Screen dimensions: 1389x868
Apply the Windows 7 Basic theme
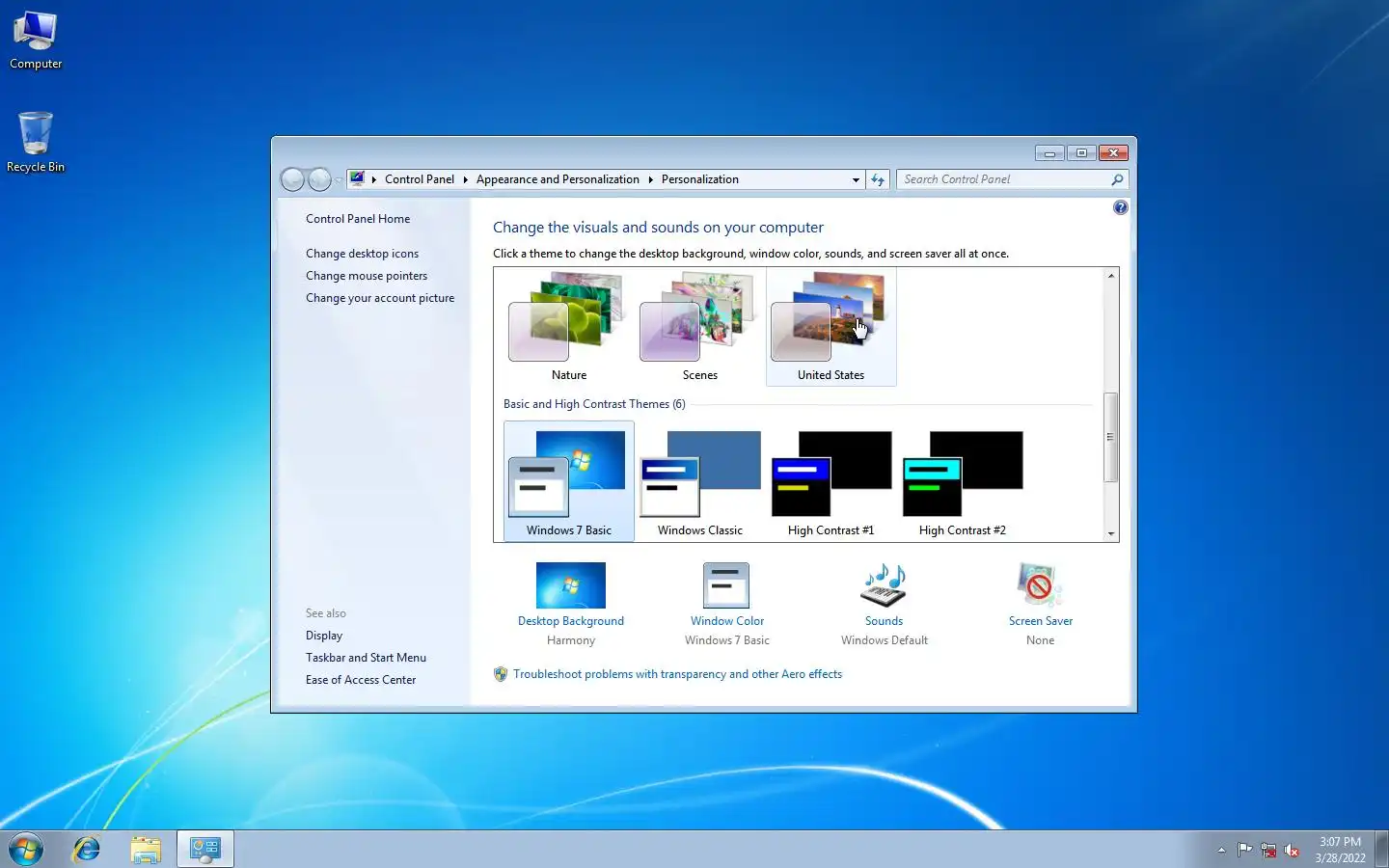pos(568,481)
